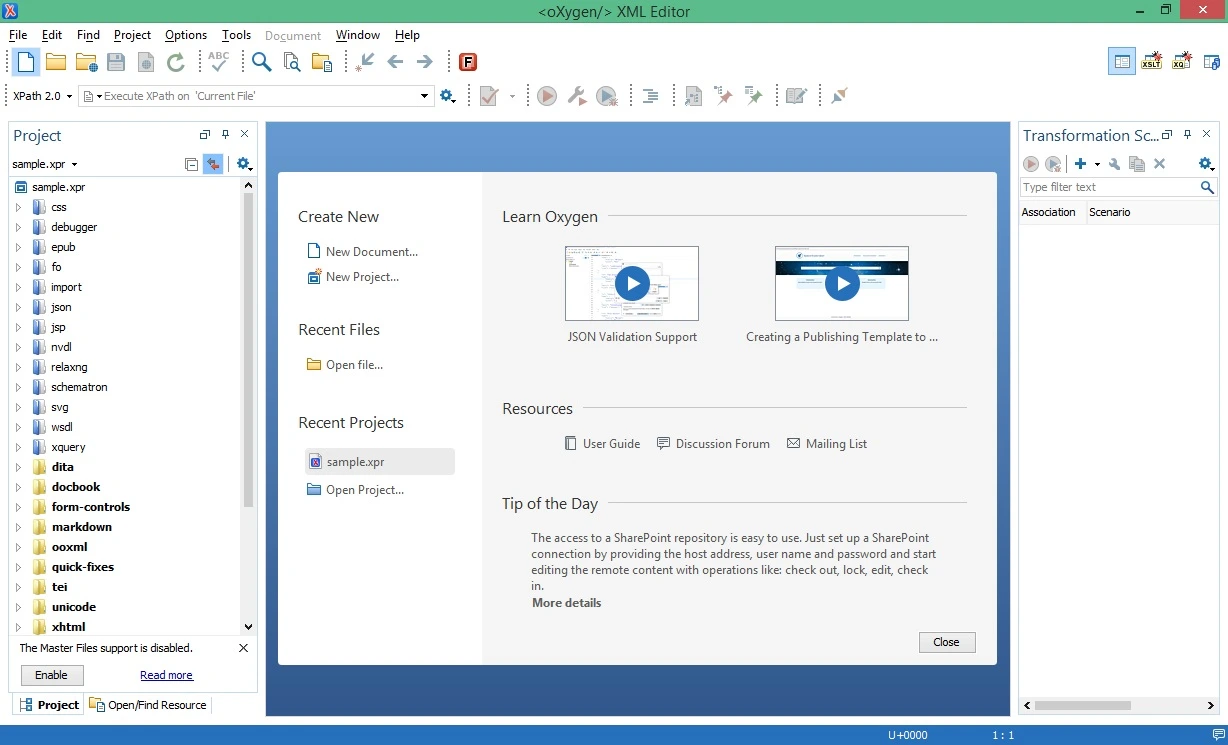
Task: Click Configure Transformation Scenario wrench icon
Action: (577, 96)
